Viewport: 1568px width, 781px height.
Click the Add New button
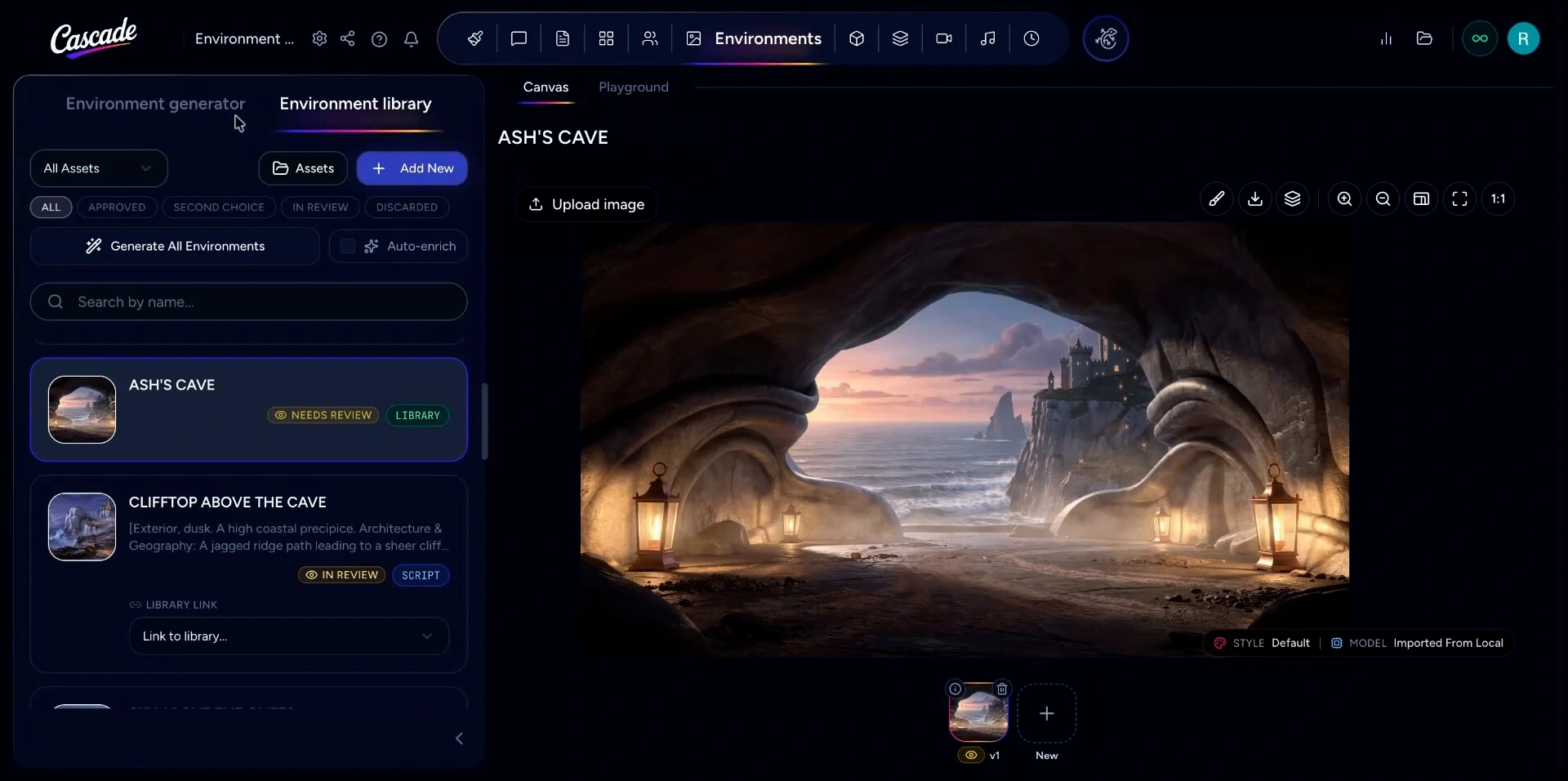pos(412,168)
